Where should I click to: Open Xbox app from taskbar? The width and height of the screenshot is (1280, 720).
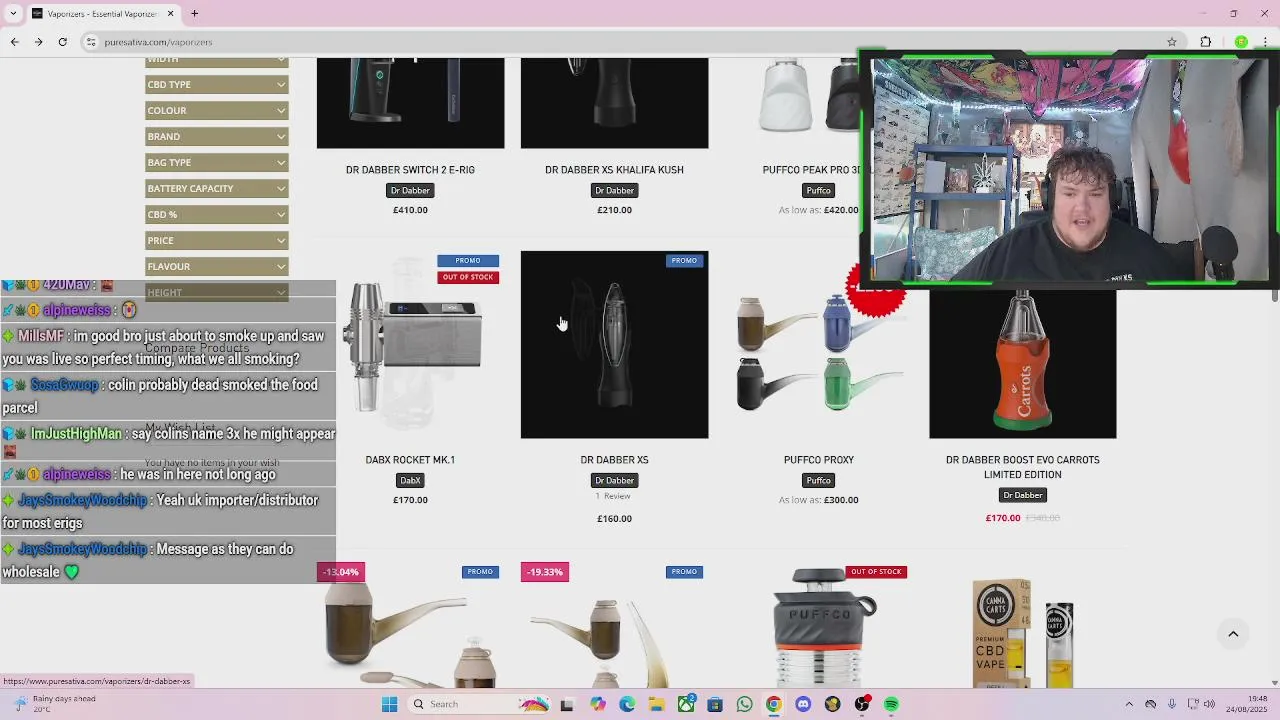[685, 704]
